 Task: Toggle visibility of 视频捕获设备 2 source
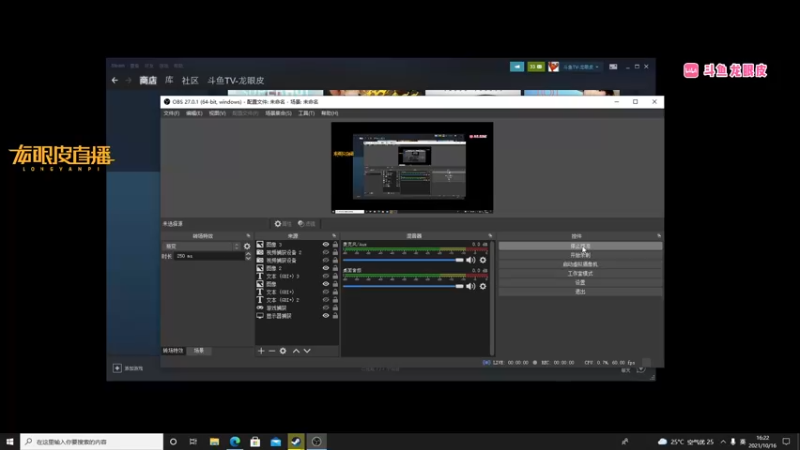click(326, 252)
